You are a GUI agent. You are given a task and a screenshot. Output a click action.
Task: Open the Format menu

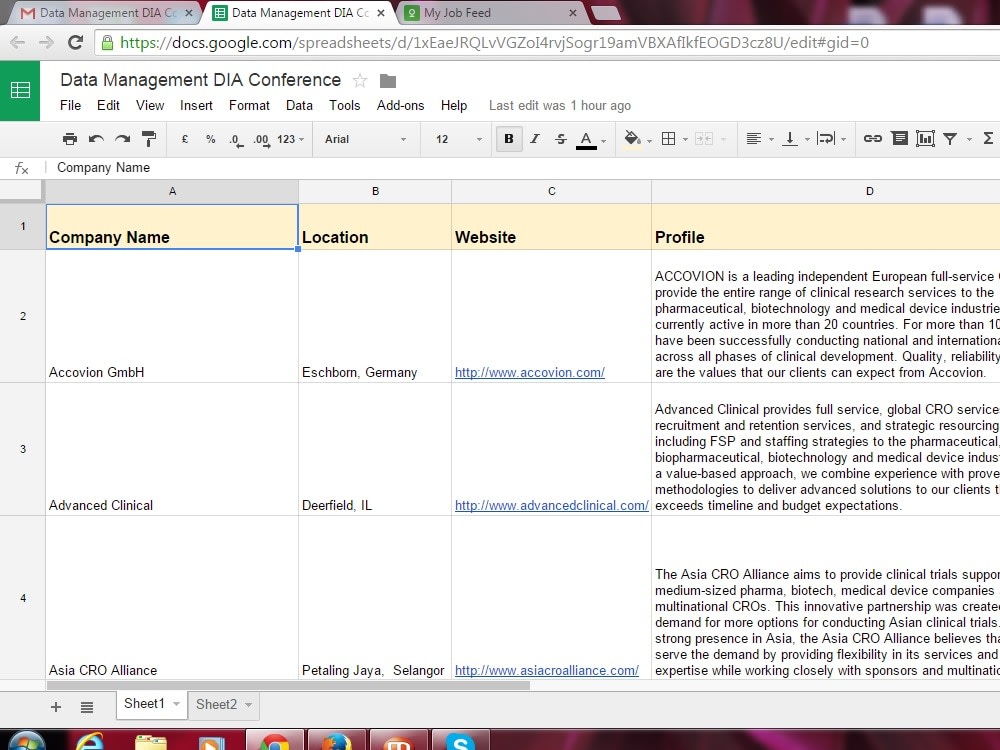tap(249, 105)
